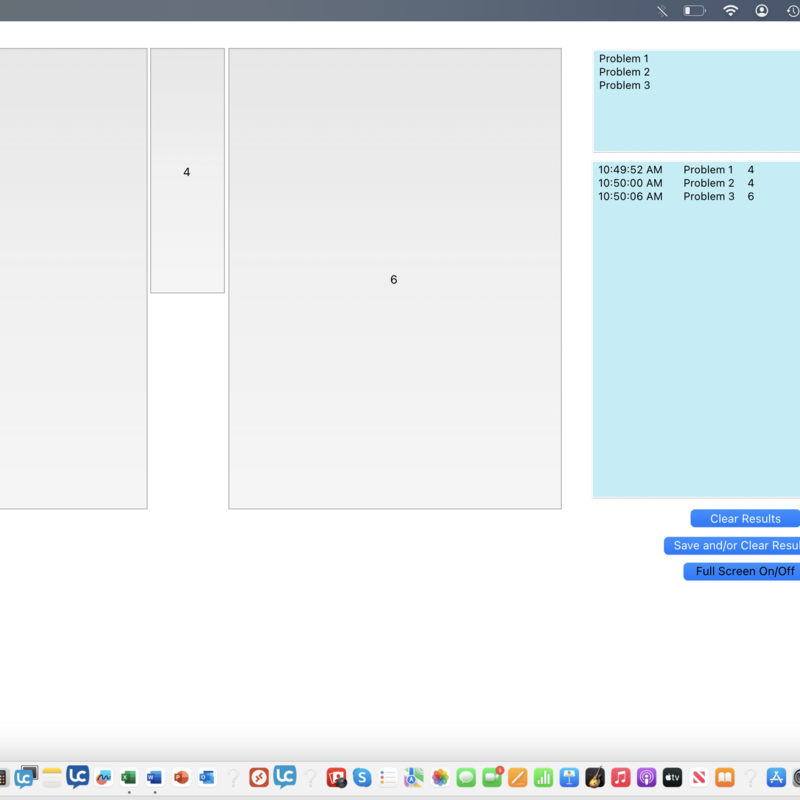Toggle Full Screen On/Off
Screen dimensions: 800x800
coord(744,571)
